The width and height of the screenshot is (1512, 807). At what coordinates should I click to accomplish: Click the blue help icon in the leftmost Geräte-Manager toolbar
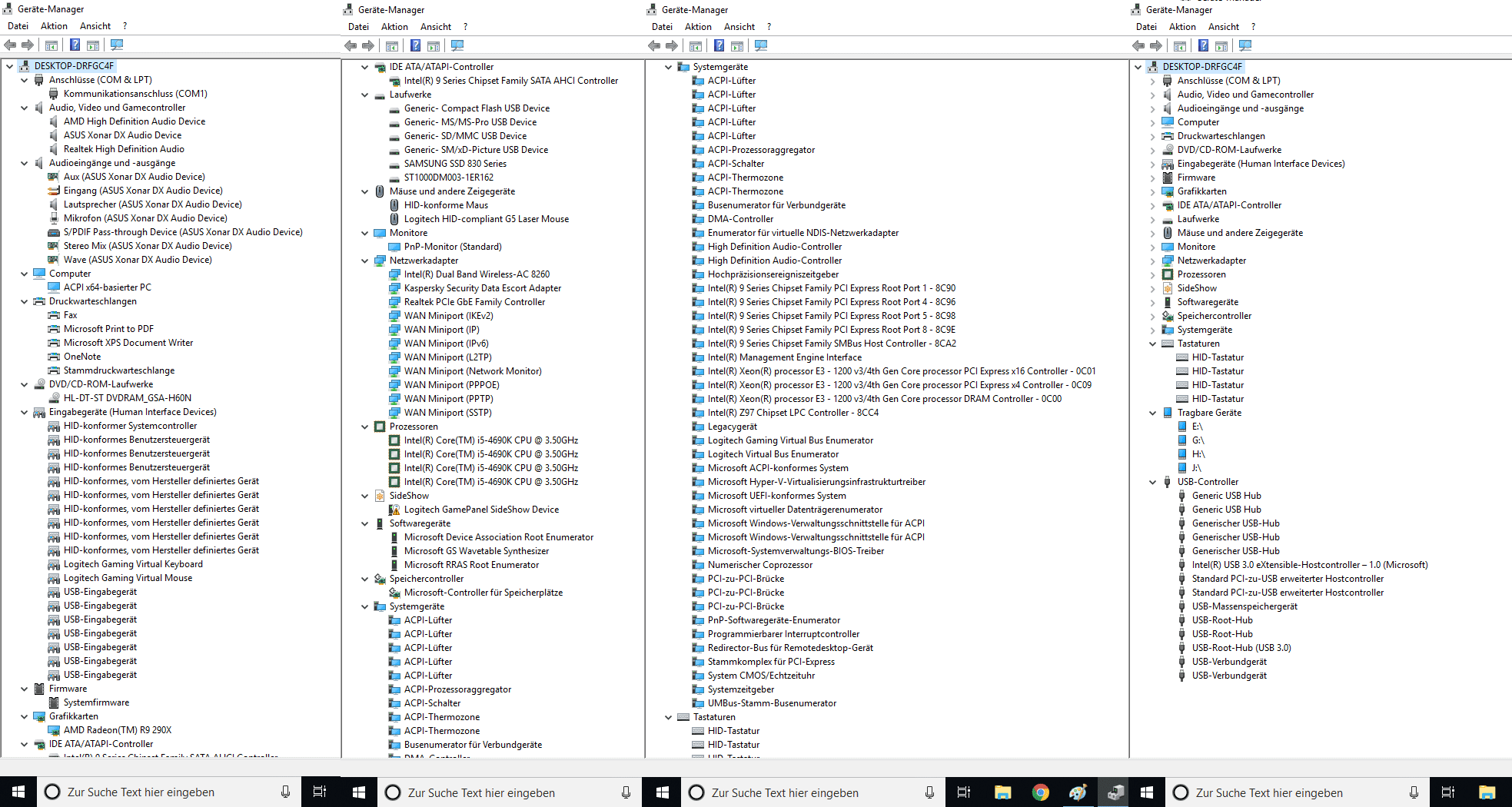click(75, 45)
